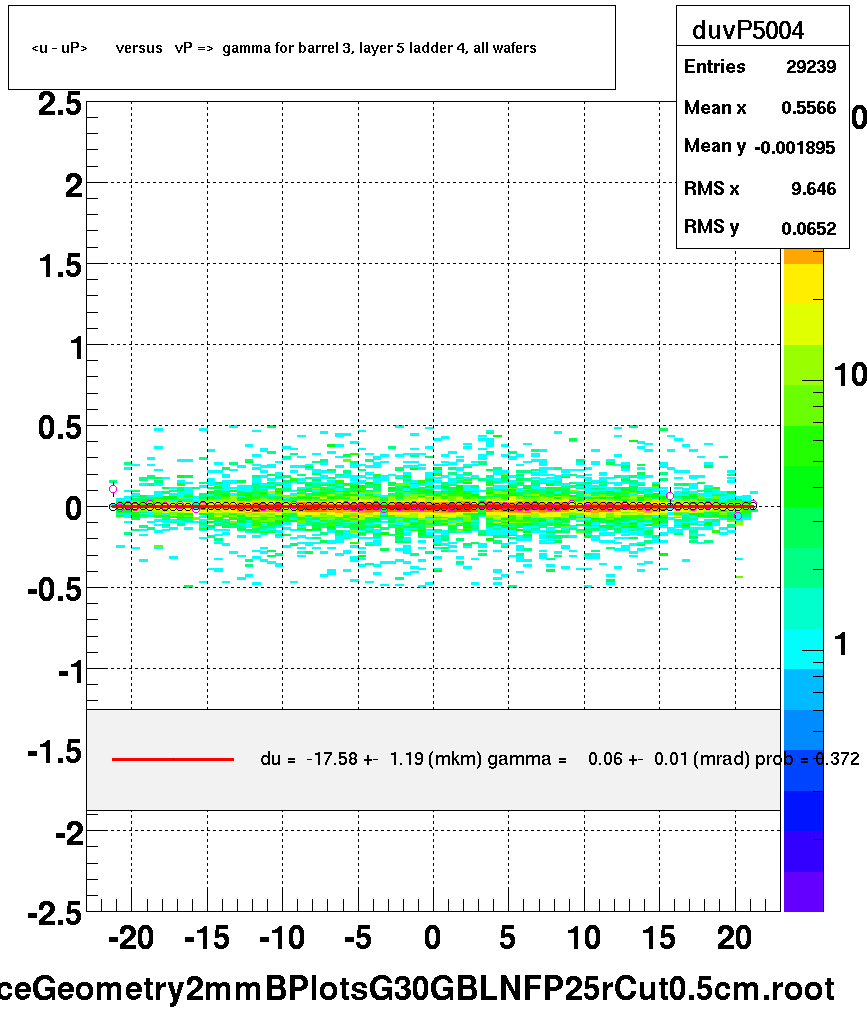Click the y-axis label 2.5

click(60, 105)
